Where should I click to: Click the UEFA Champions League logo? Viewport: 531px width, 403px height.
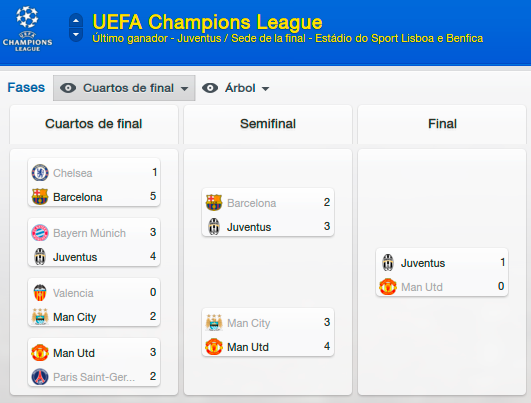click(x=27, y=28)
